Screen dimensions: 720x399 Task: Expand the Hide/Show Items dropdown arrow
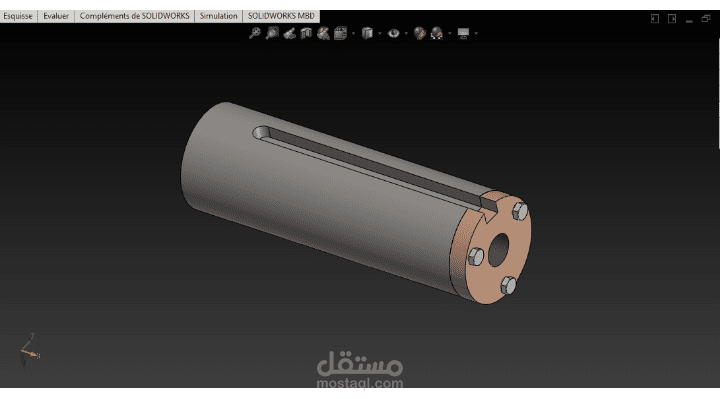pos(406,33)
